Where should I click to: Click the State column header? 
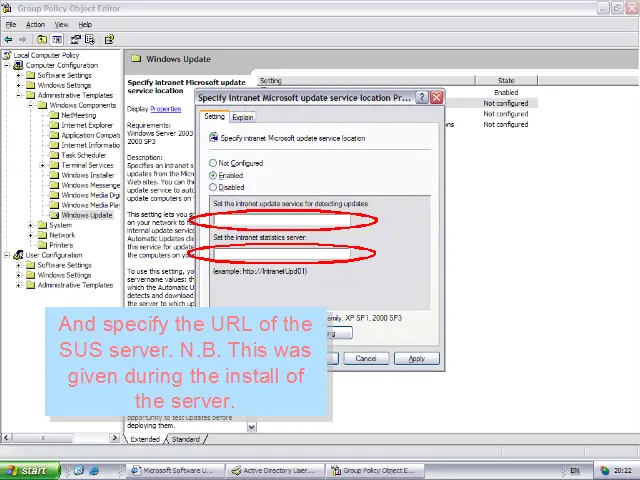(x=506, y=80)
